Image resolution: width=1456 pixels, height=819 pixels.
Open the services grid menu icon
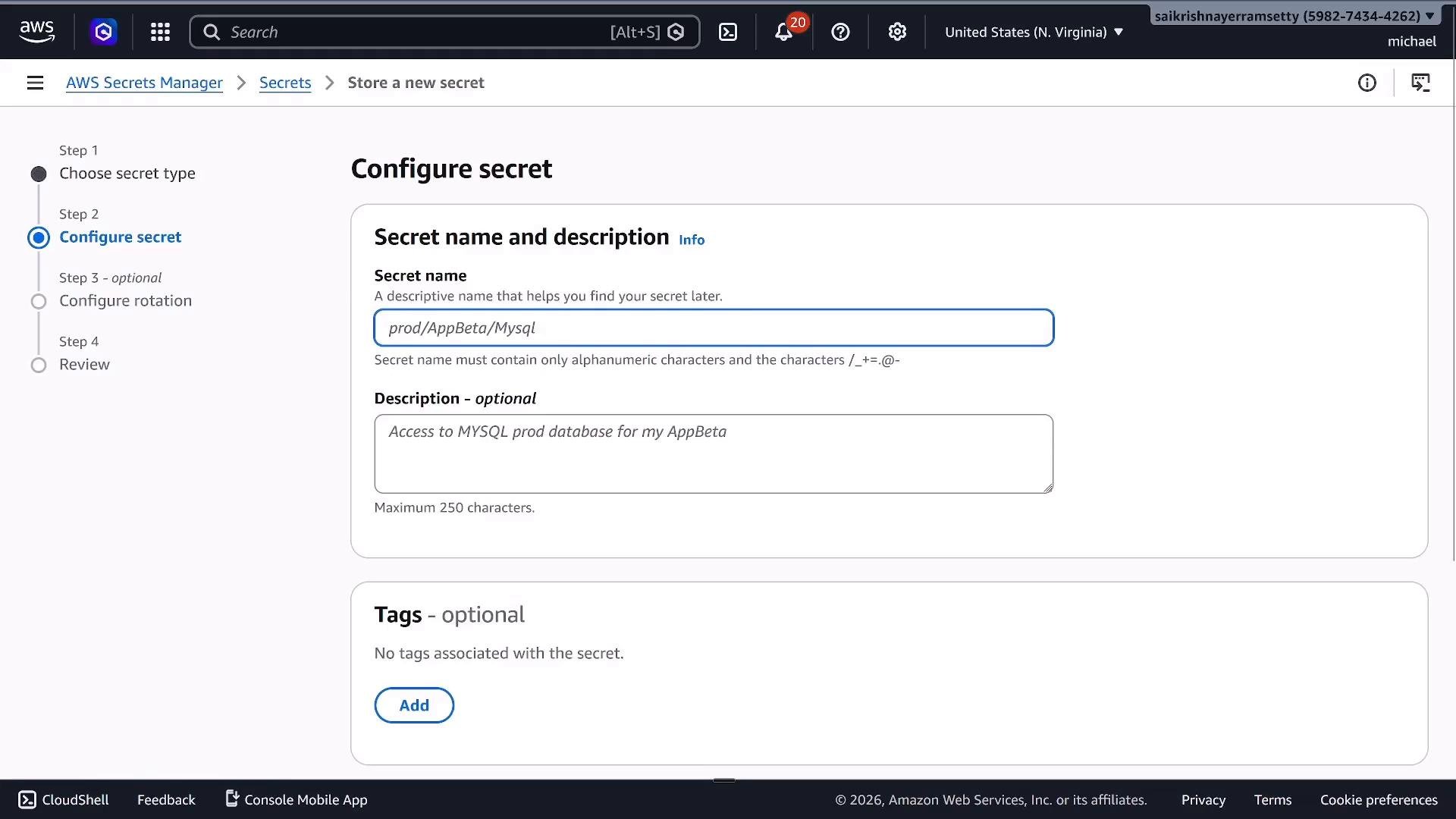tap(160, 32)
